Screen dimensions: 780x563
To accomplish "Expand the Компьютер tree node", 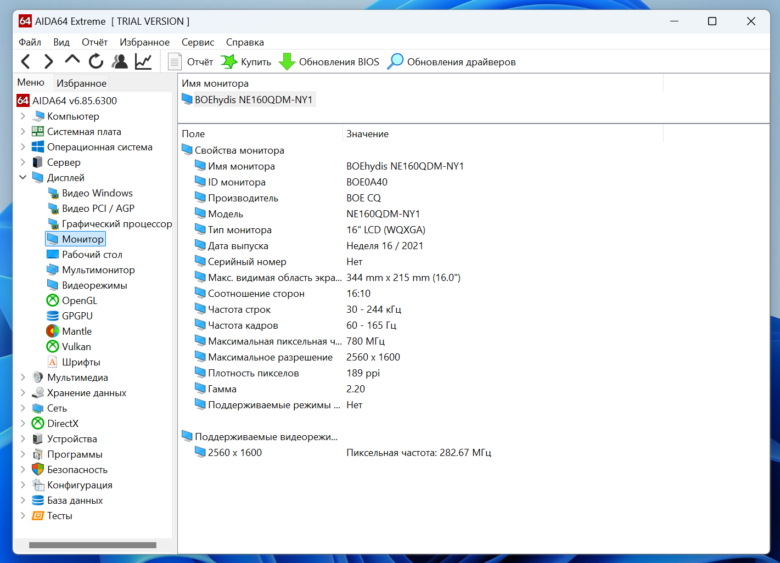I will pyautogui.click(x=23, y=116).
